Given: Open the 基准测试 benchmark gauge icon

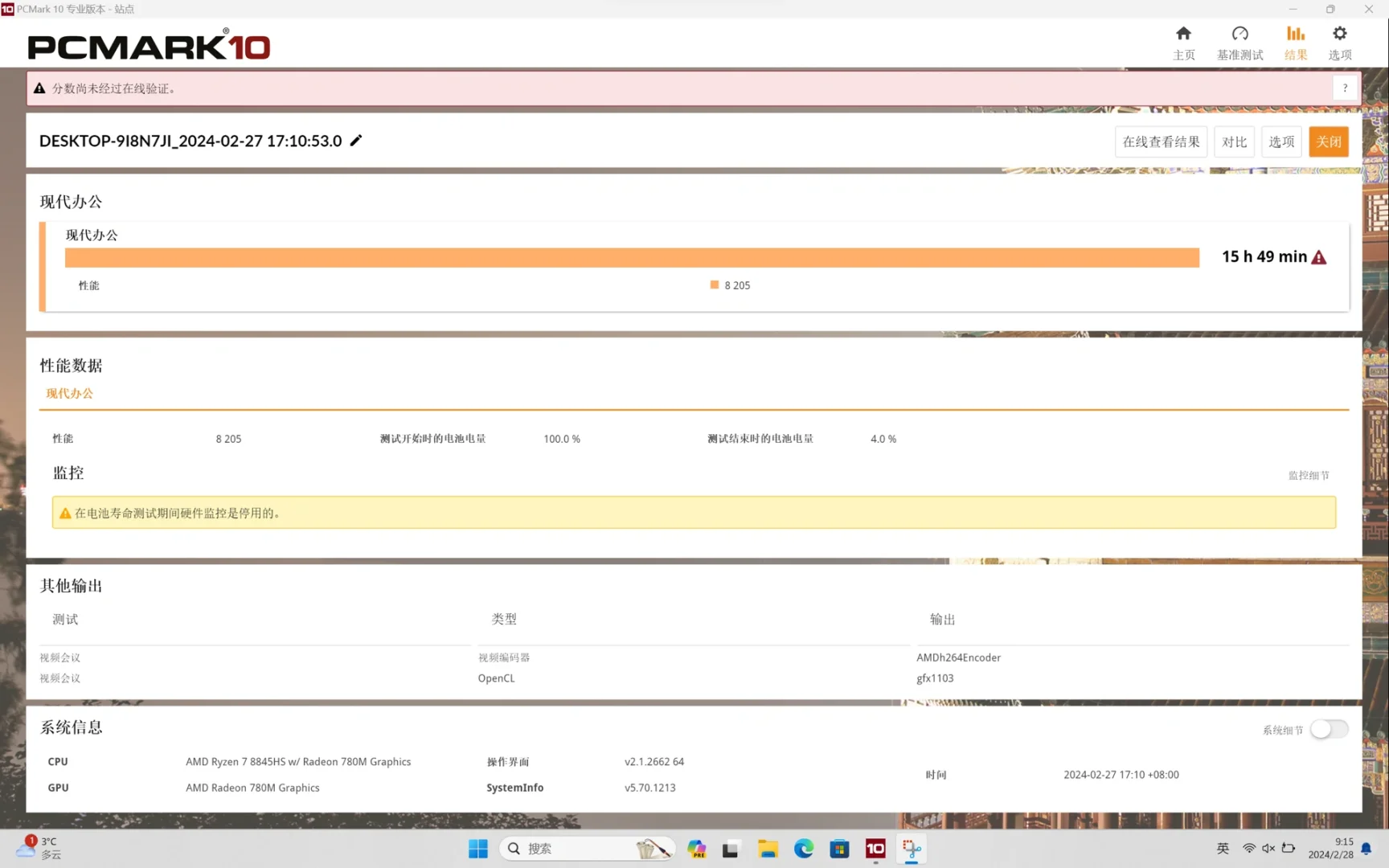Looking at the screenshot, I should click(1239, 34).
